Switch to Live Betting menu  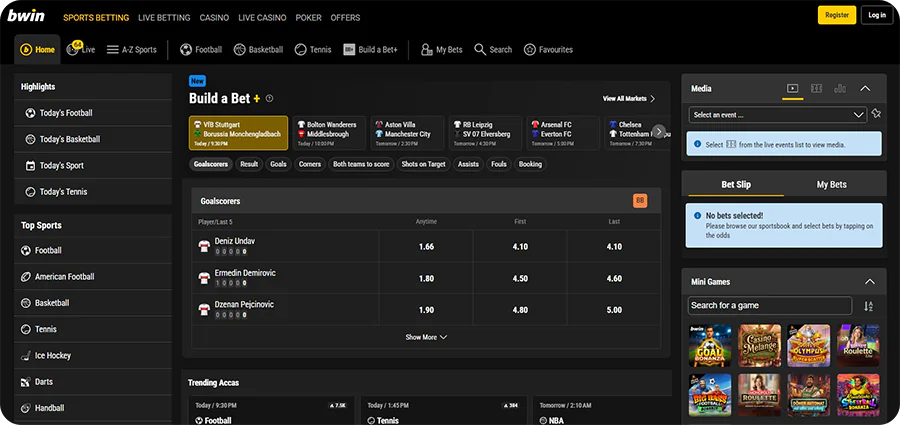pos(164,18)
